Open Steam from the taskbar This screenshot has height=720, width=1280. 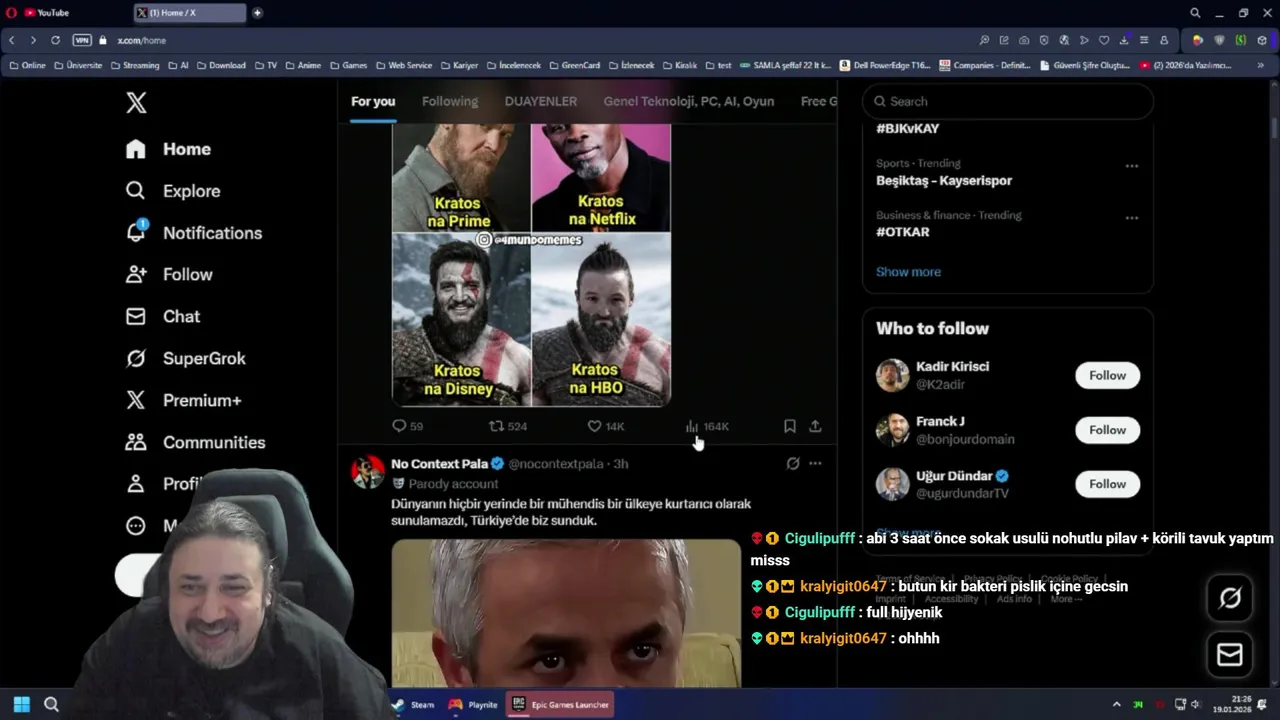click(413, 704)
